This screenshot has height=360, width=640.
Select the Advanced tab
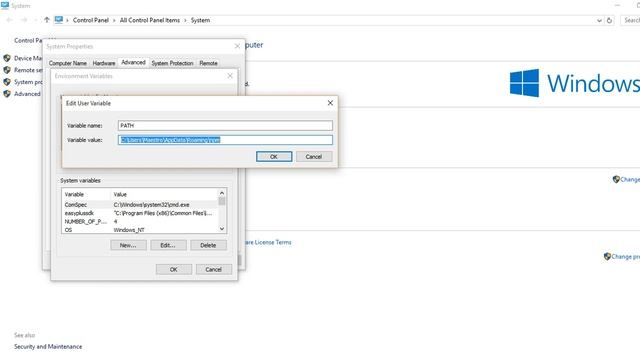tap(133, 62)
